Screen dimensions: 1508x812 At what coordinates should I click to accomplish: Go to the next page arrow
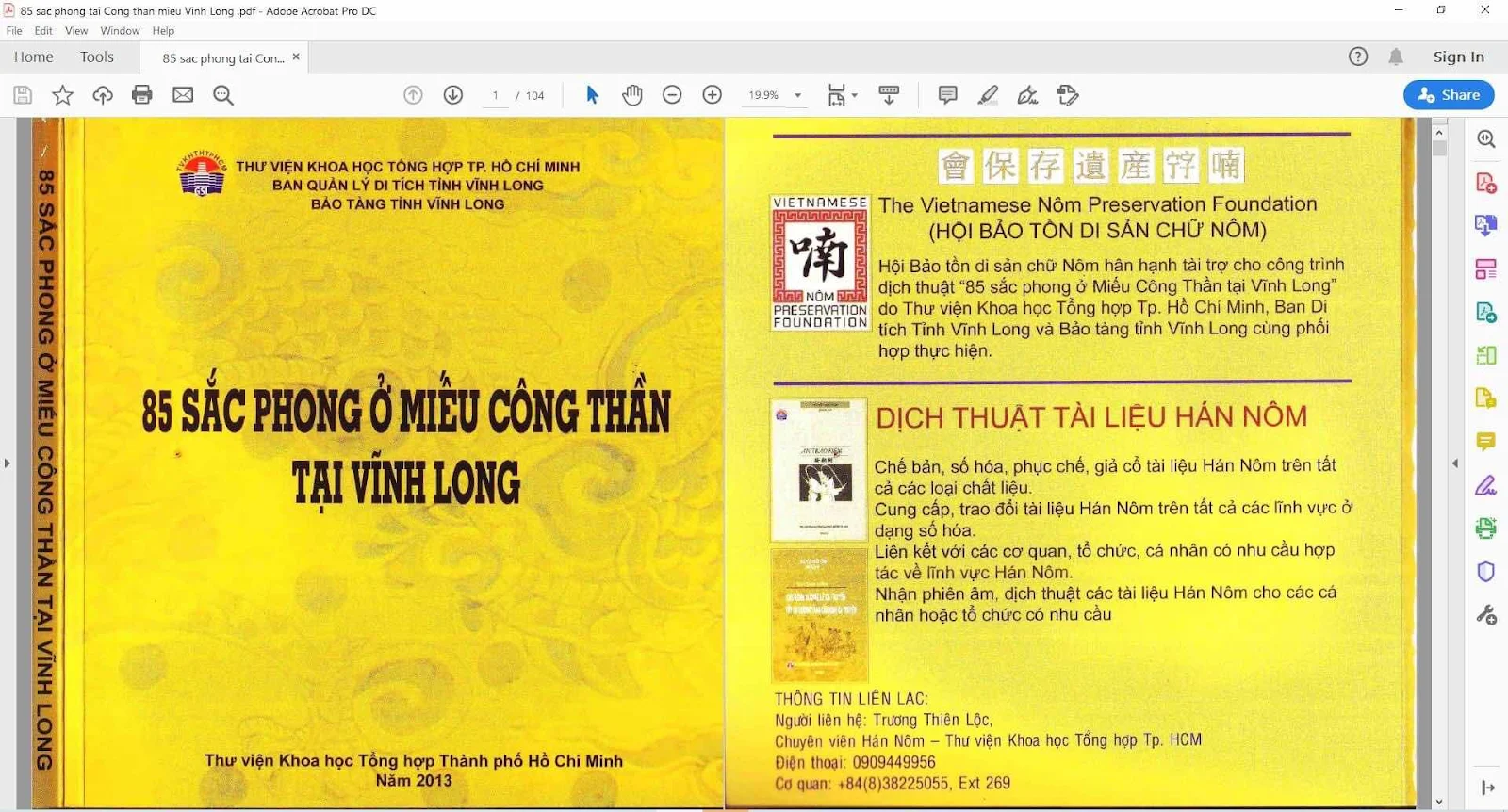coord(453,95)
